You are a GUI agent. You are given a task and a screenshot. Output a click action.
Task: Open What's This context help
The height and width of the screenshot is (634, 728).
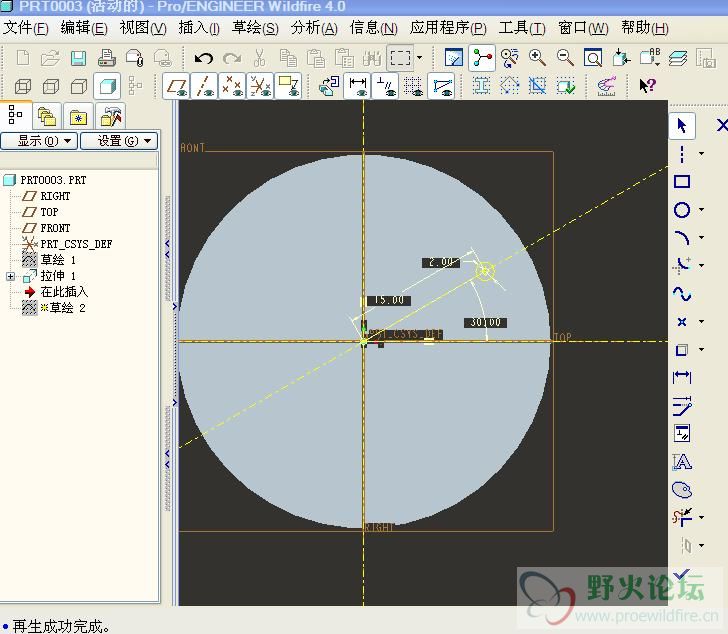(x=647, y=86)
